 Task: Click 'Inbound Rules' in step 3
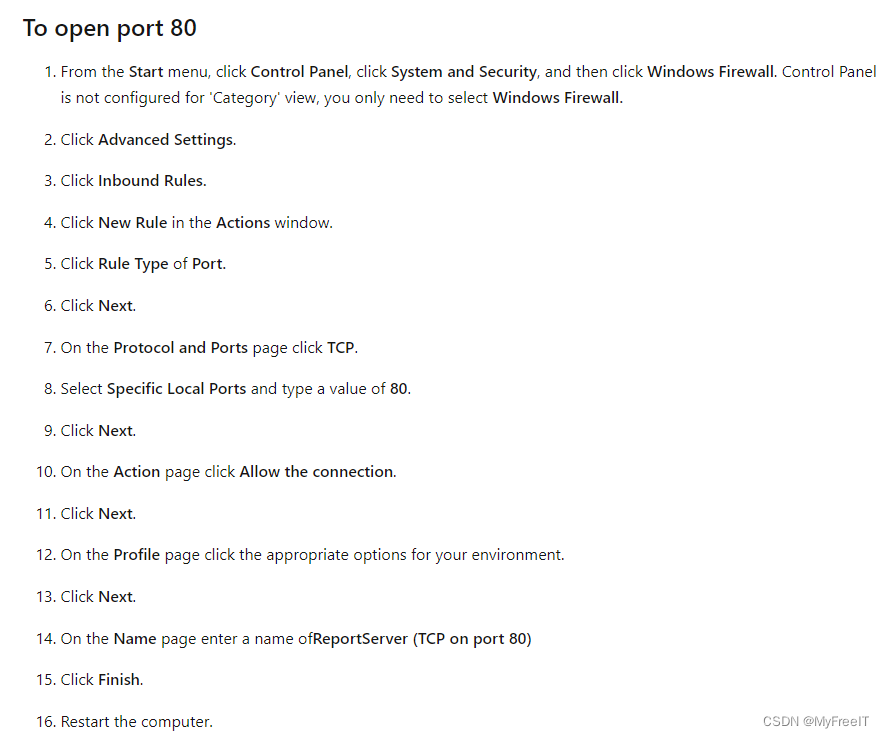151,180
